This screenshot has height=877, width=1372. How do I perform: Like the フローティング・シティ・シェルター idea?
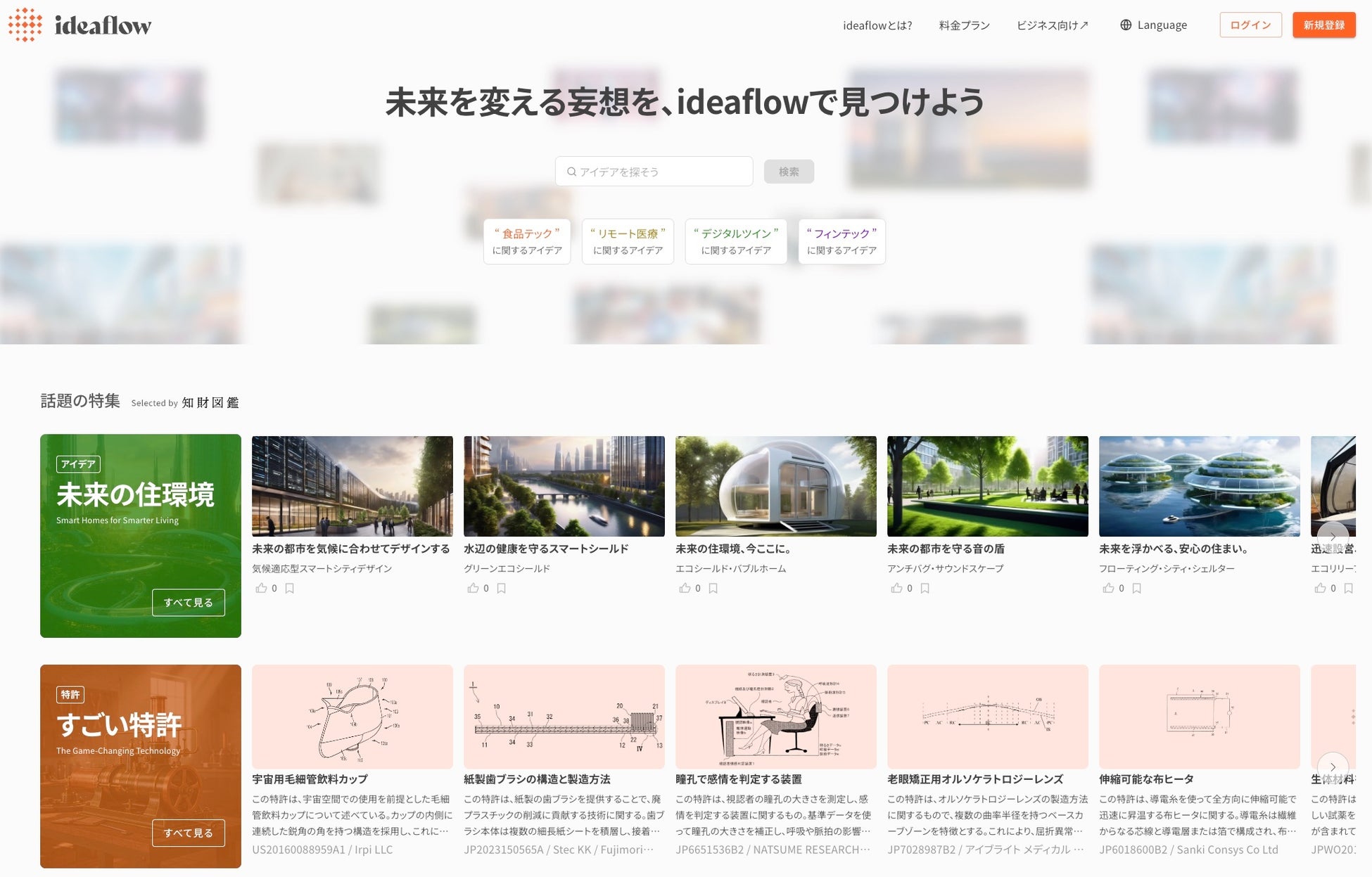1108,588
